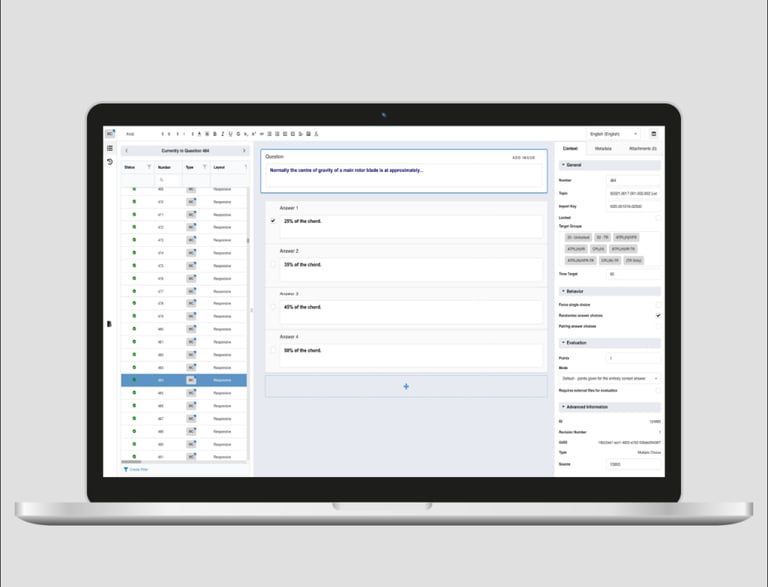Select the highlighted question row 484

pyautogui.click(x=184, y=380)
